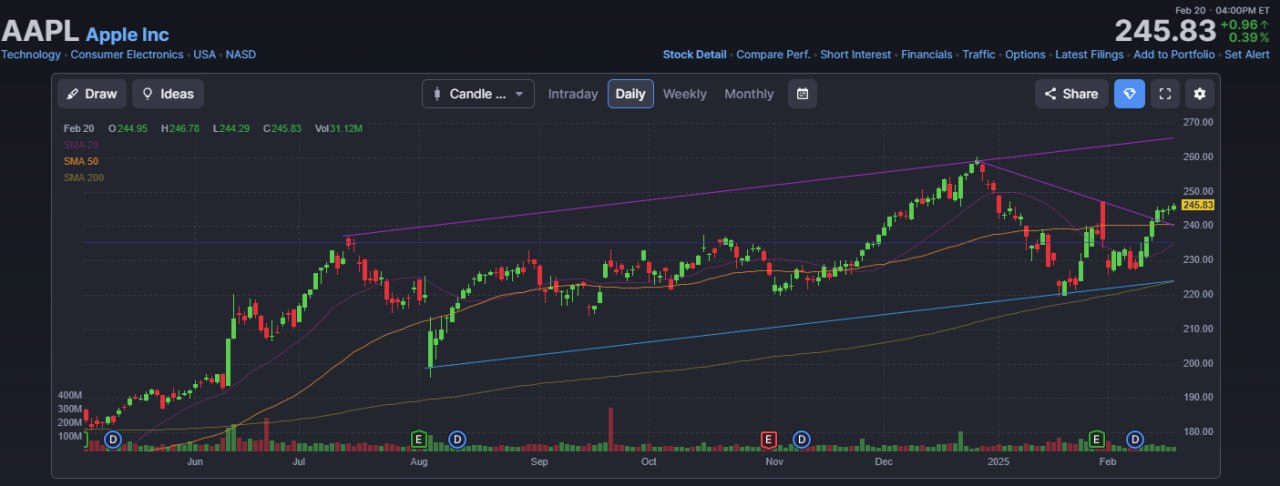Open the Consumer Electronics industry link

(127, 55)
